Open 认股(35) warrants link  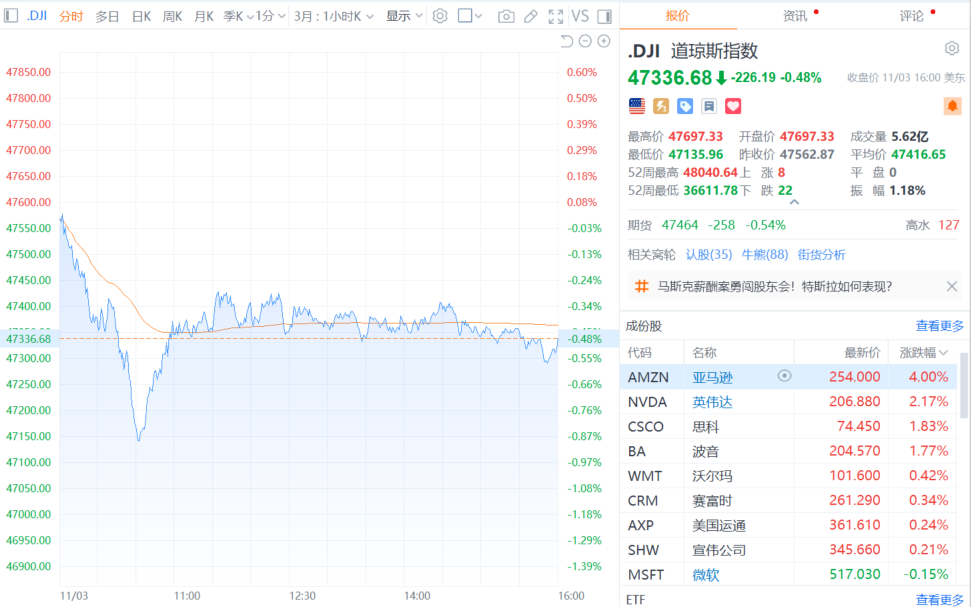[x=708, y=255]
